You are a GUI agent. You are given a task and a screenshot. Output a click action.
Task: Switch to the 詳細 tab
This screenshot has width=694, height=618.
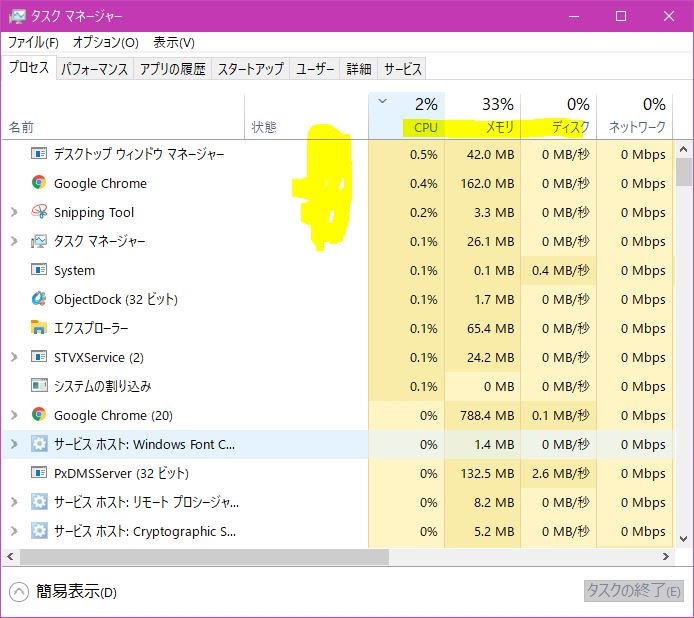pyautogui.click(x=359, y=69)
